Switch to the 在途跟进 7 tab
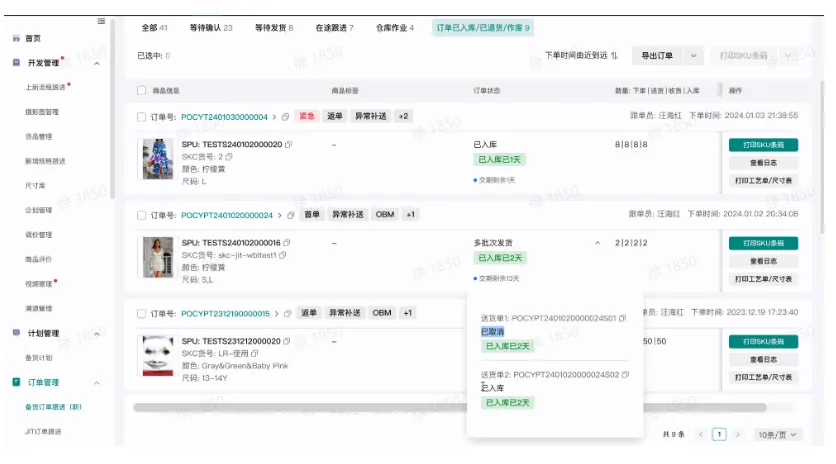The image size is (836, 464). (x=334, y=28)
